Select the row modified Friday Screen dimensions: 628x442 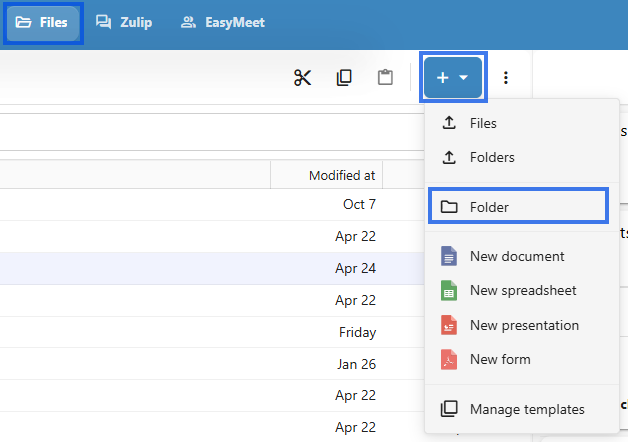(212, 332)
